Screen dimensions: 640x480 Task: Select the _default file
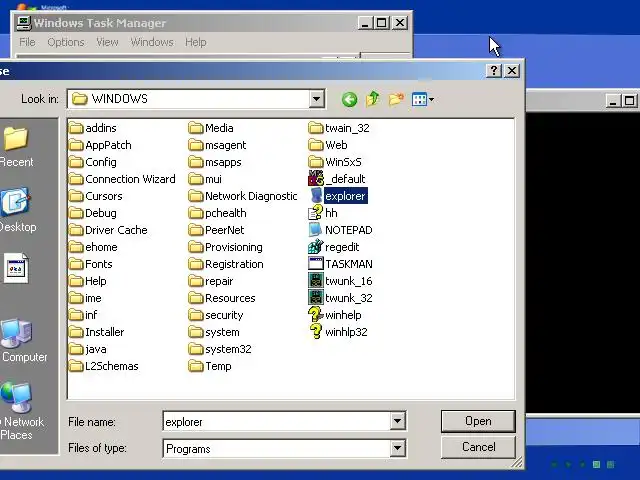coord(337,179)
